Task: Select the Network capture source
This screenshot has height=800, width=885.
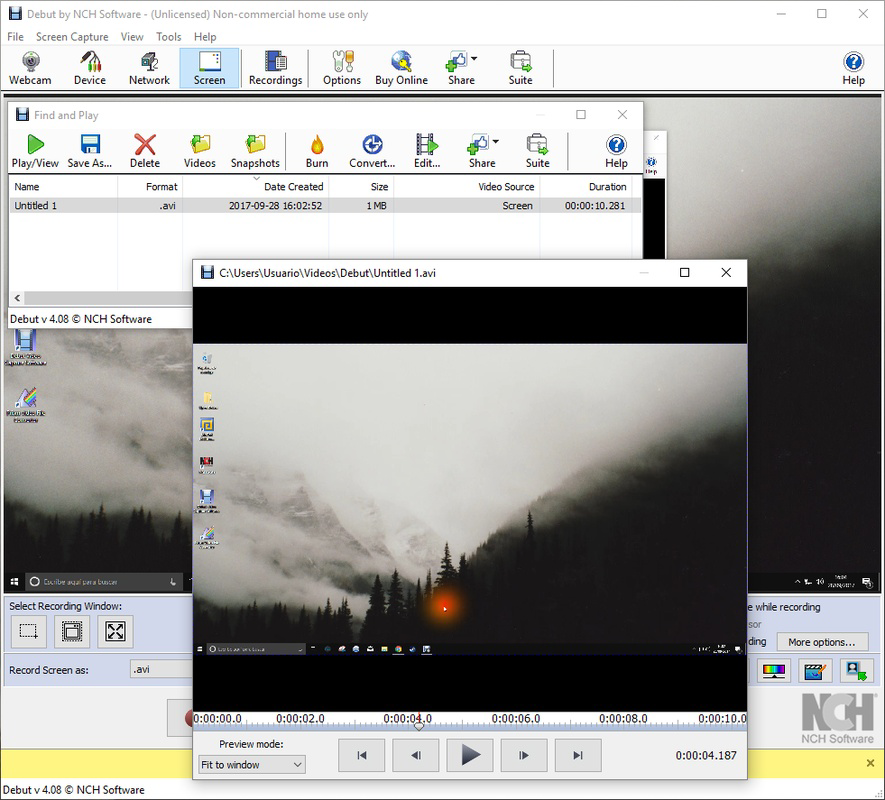Action: [x=149, y=68]
